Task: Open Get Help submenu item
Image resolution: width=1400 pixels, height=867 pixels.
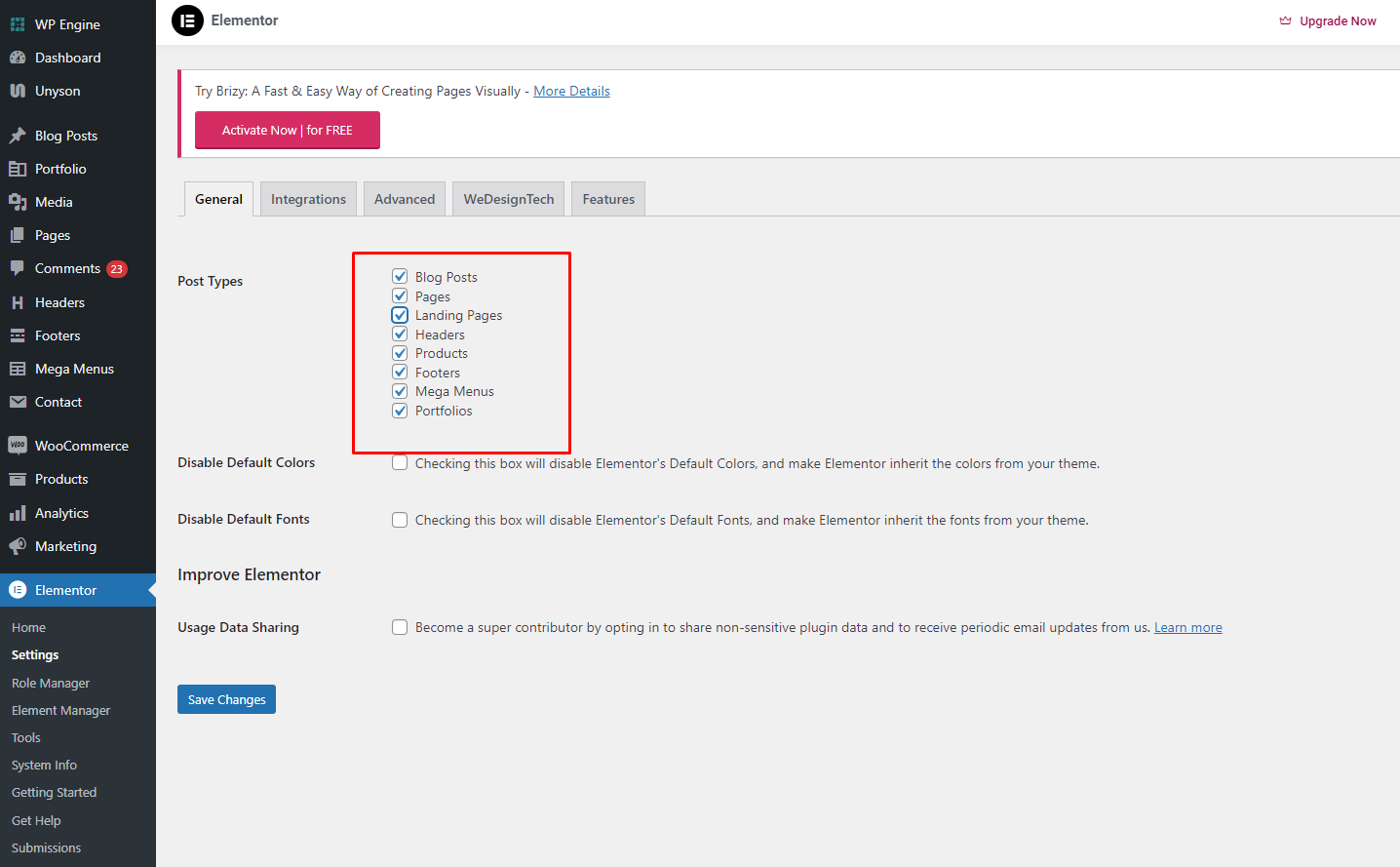Action: coord(36,820)
